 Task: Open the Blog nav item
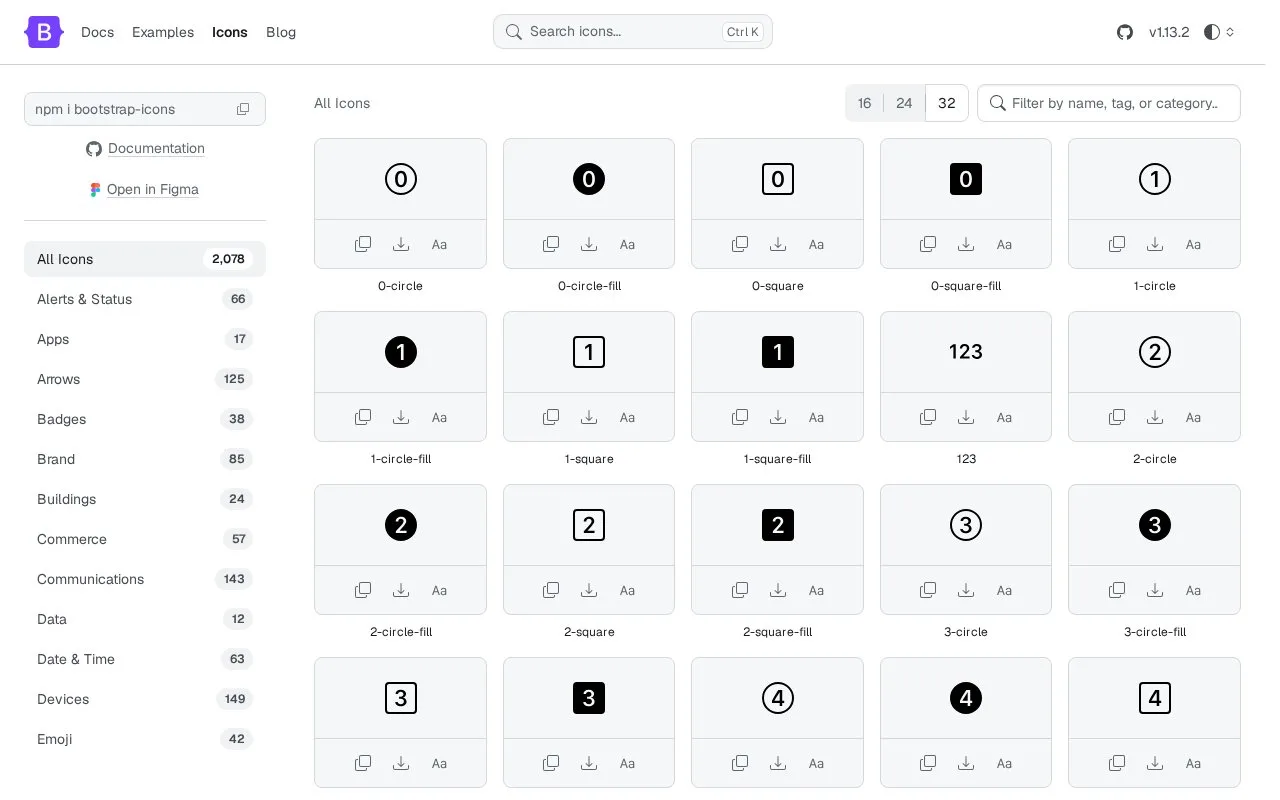point(281,32)
